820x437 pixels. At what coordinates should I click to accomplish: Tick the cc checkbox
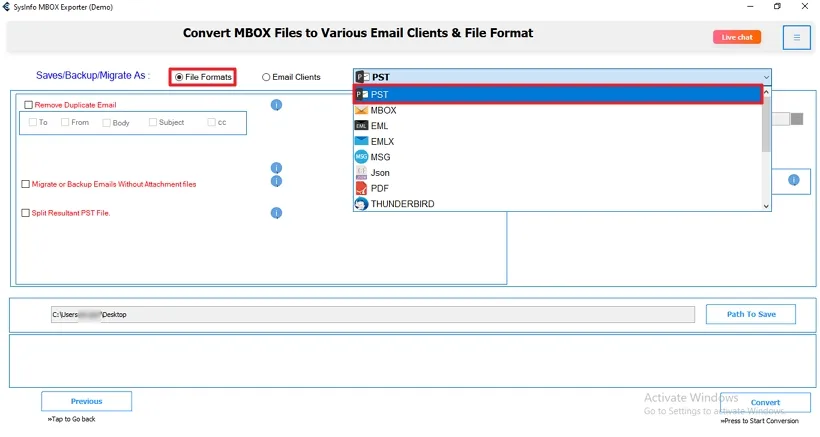[211, 122]
